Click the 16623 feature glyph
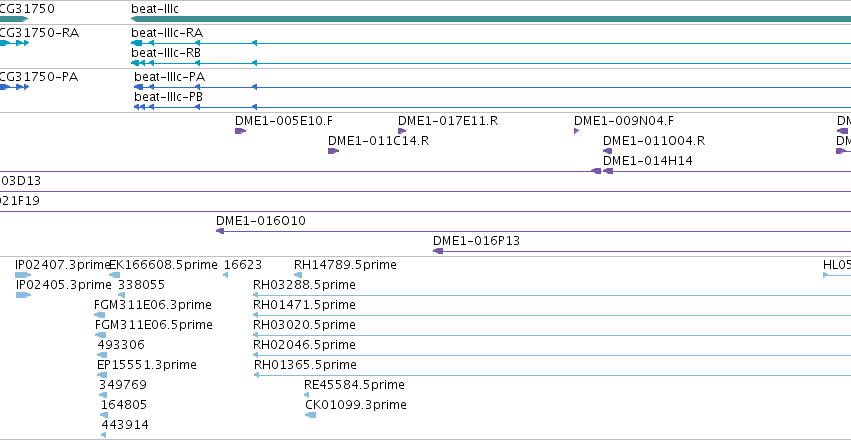 pos(226,275)
